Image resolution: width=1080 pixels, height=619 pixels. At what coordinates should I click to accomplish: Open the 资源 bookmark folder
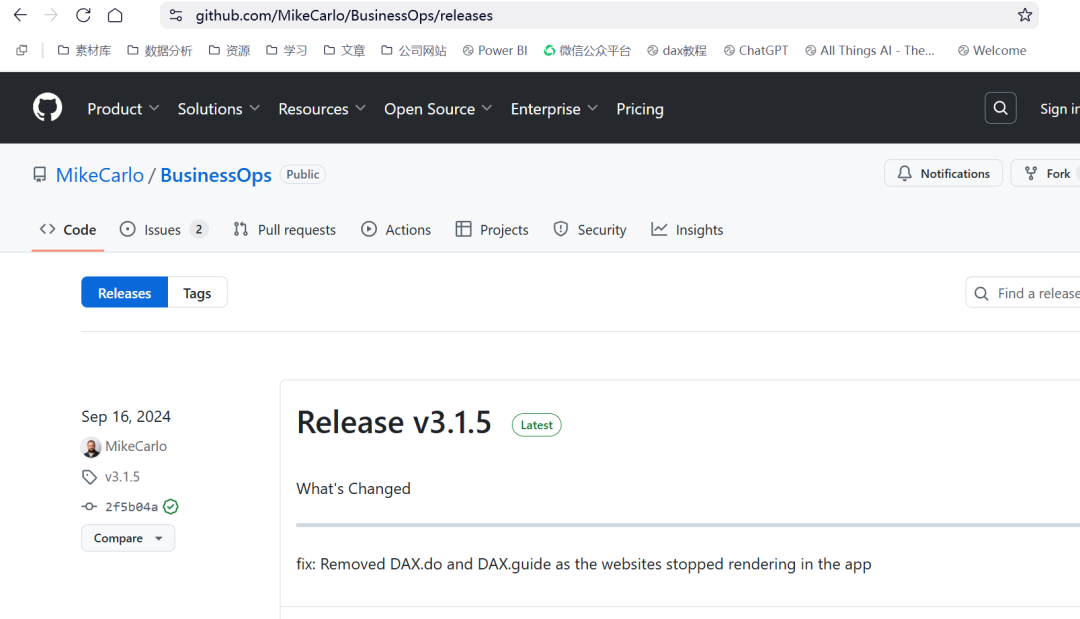pyautogui.click(x=229, y=50)
